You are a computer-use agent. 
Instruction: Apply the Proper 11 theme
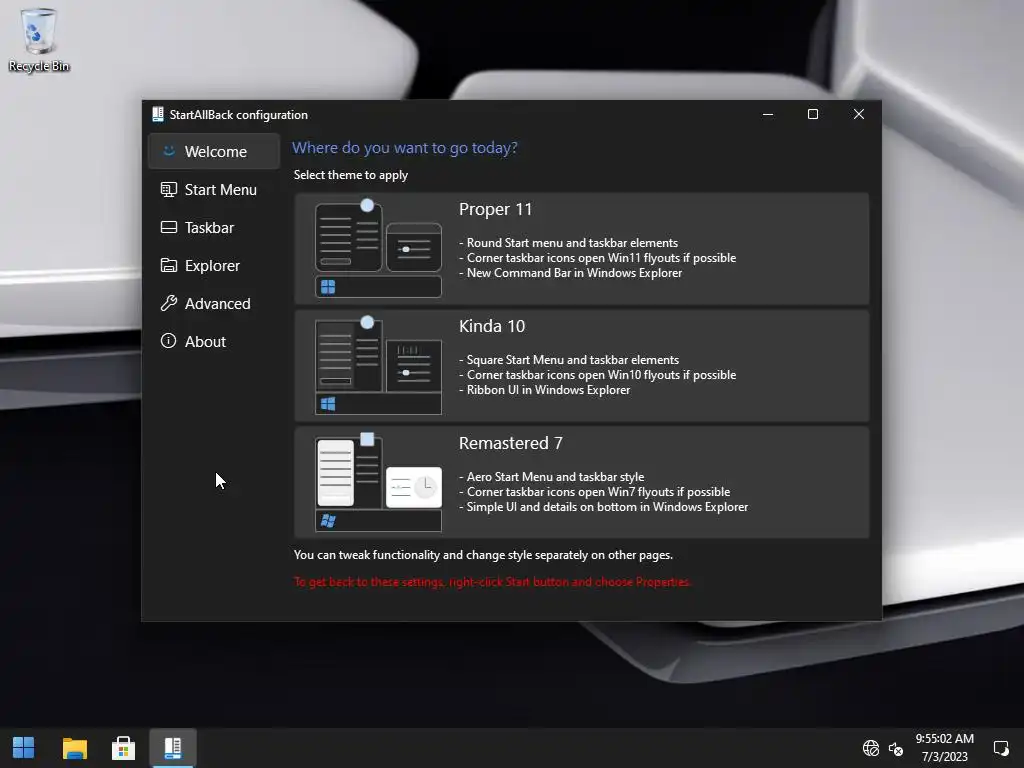(x=581, y=249)
